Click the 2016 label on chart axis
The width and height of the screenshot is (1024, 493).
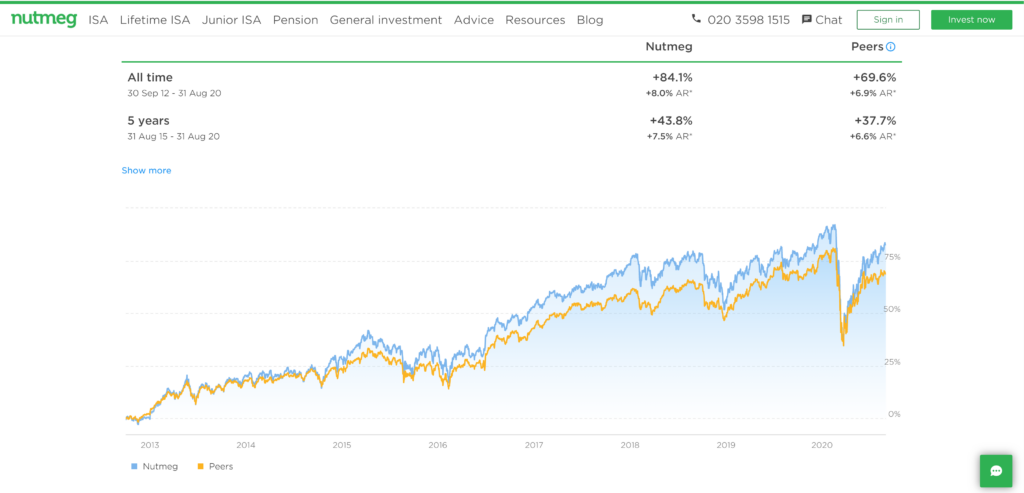pos(438,445)
